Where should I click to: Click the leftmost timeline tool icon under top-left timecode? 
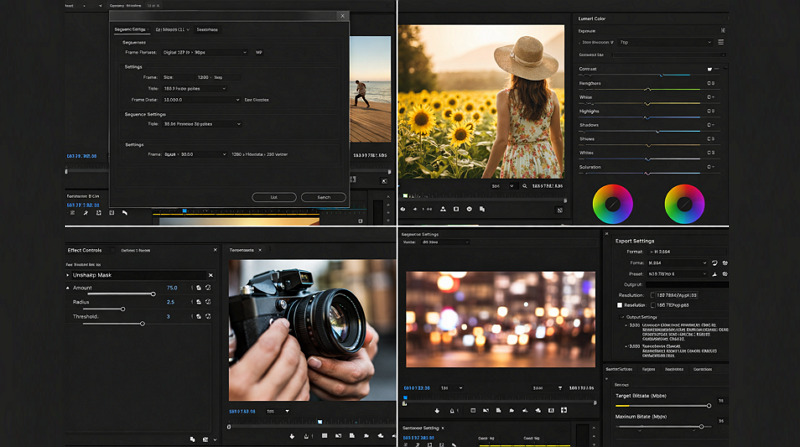pyautogui.click(x=72, y=213)
